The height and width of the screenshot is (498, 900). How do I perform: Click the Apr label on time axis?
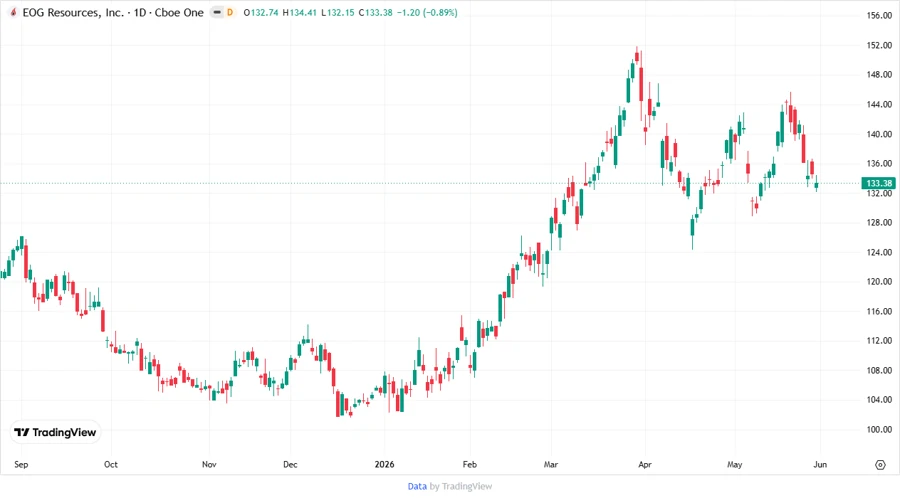[x=645, y=464]
